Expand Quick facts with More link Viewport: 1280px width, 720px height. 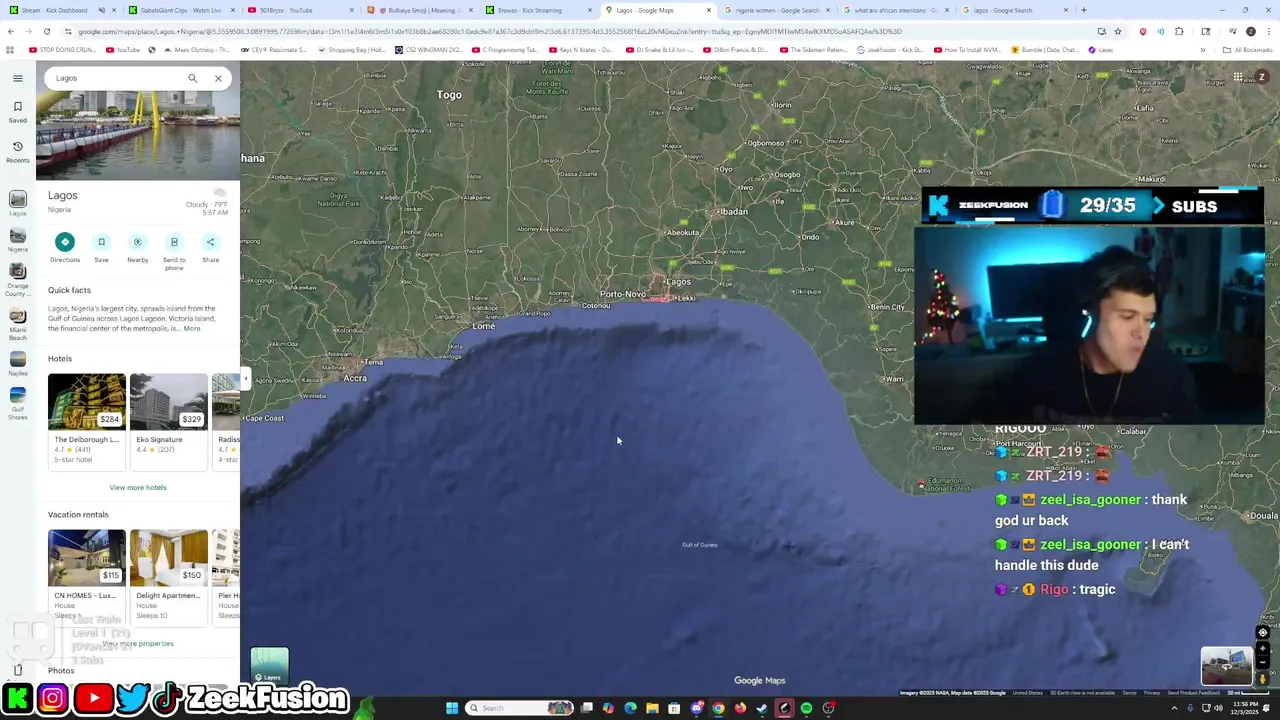[x=191, y=328]
